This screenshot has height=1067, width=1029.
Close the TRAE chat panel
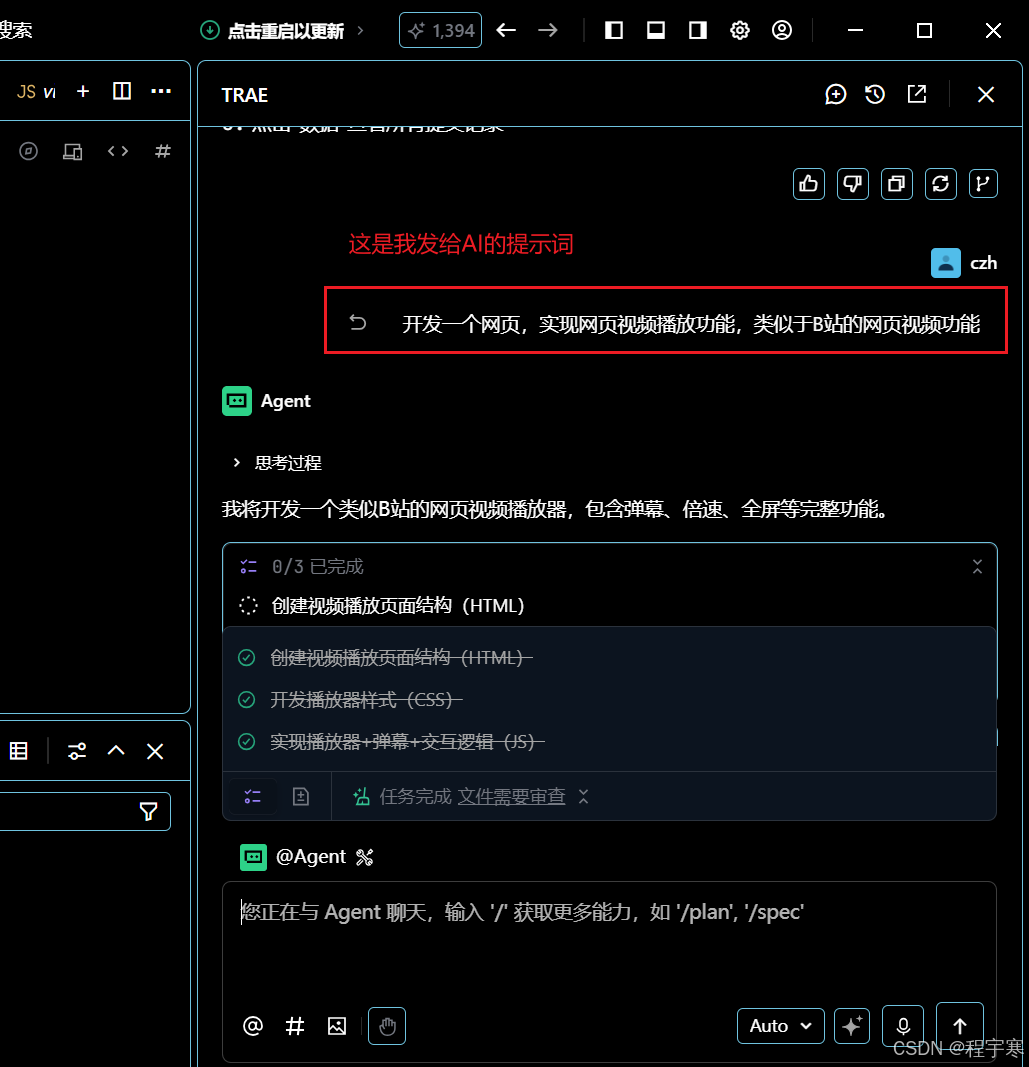(x=986, y=95)
